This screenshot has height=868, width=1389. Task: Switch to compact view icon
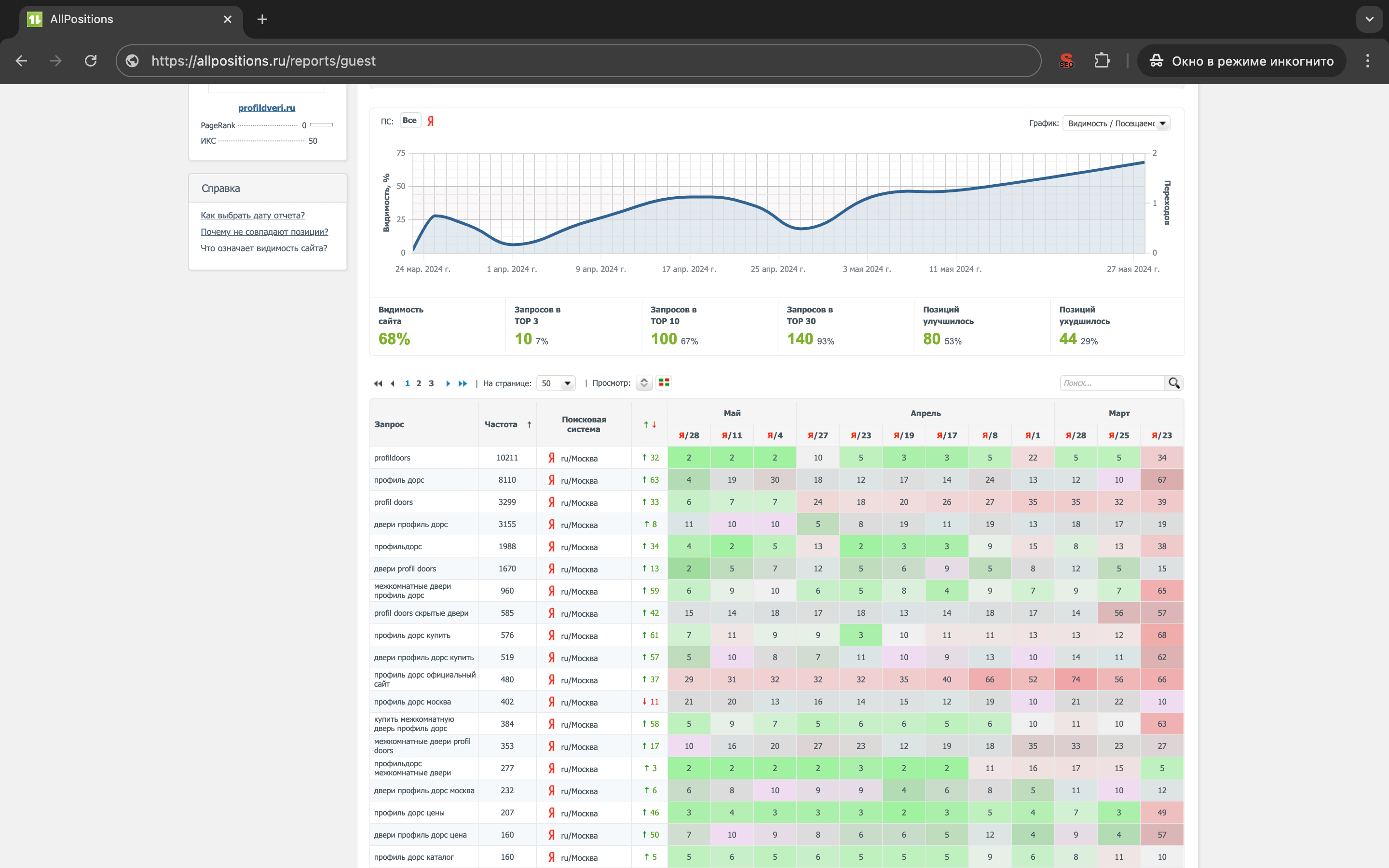[x=644, y=383]
